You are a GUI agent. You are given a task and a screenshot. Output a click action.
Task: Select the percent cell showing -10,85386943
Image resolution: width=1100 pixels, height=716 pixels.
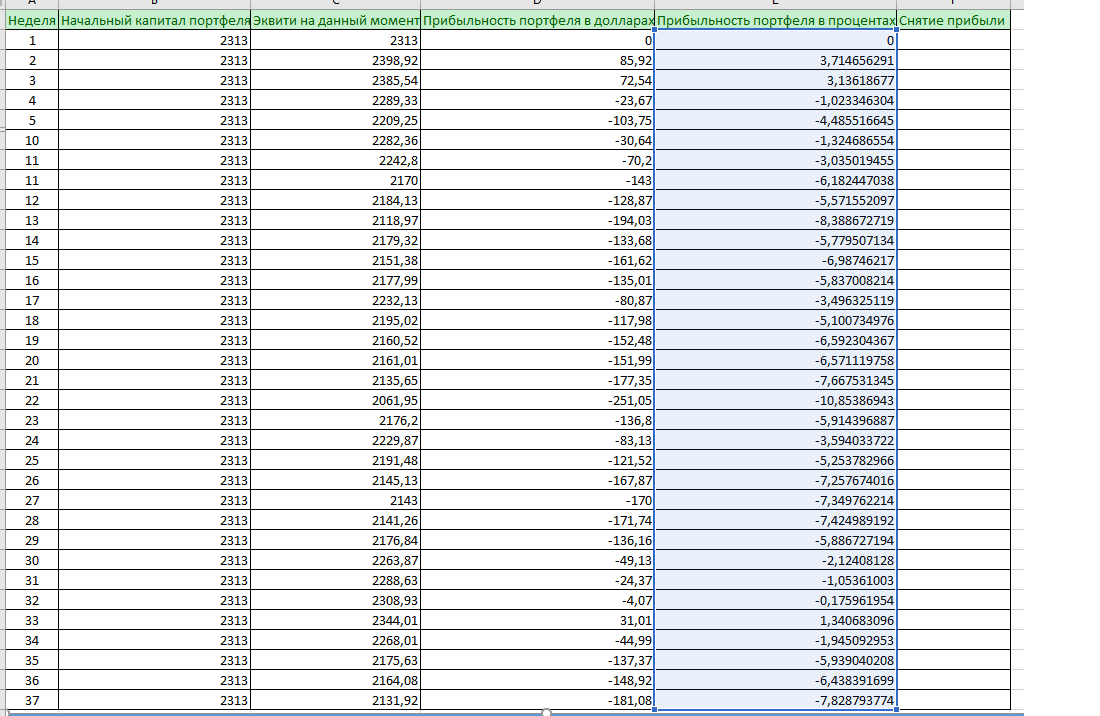(x=776, y=400)
